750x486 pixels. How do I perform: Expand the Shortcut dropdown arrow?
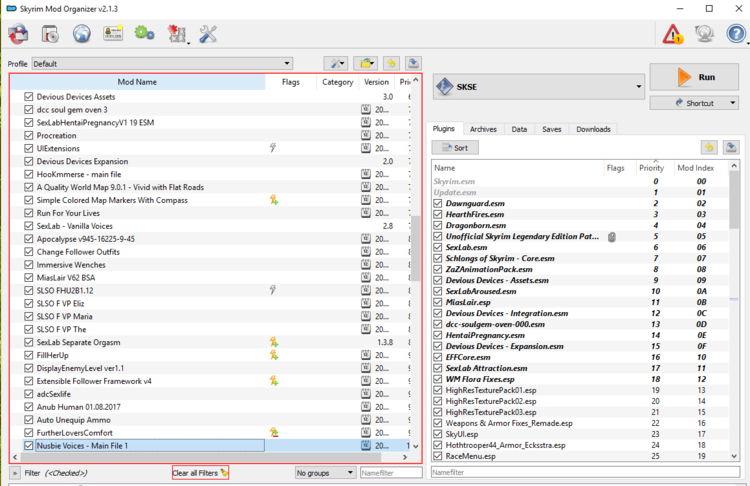[733, 103]
